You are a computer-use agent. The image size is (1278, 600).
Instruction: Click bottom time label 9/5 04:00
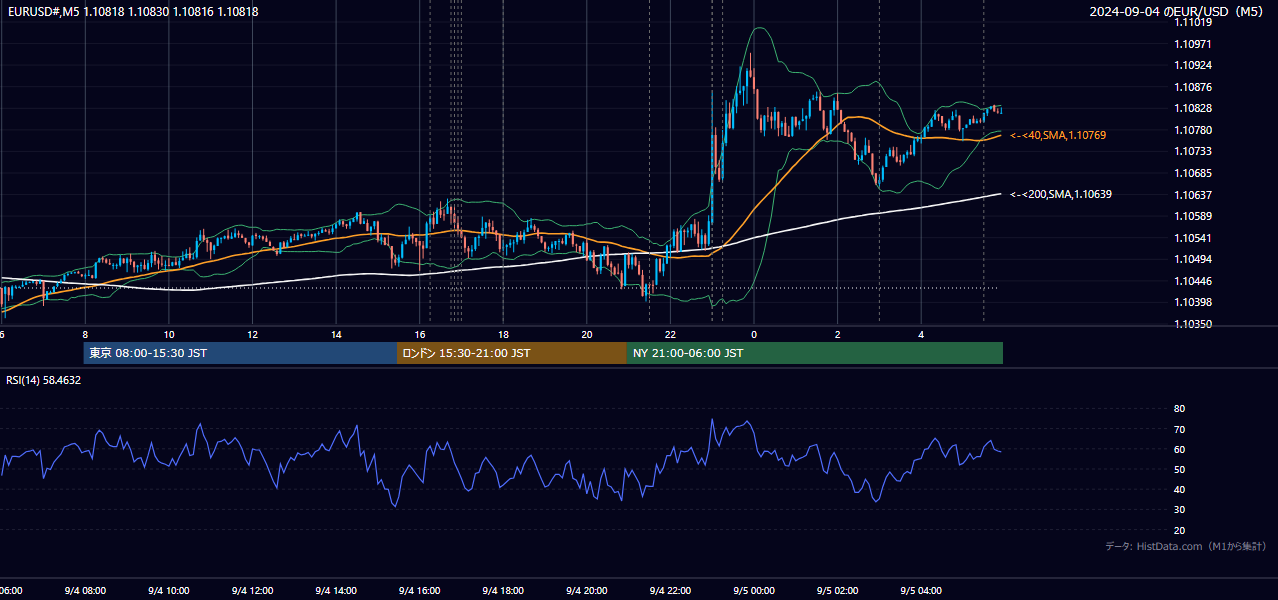click(921, 591)
